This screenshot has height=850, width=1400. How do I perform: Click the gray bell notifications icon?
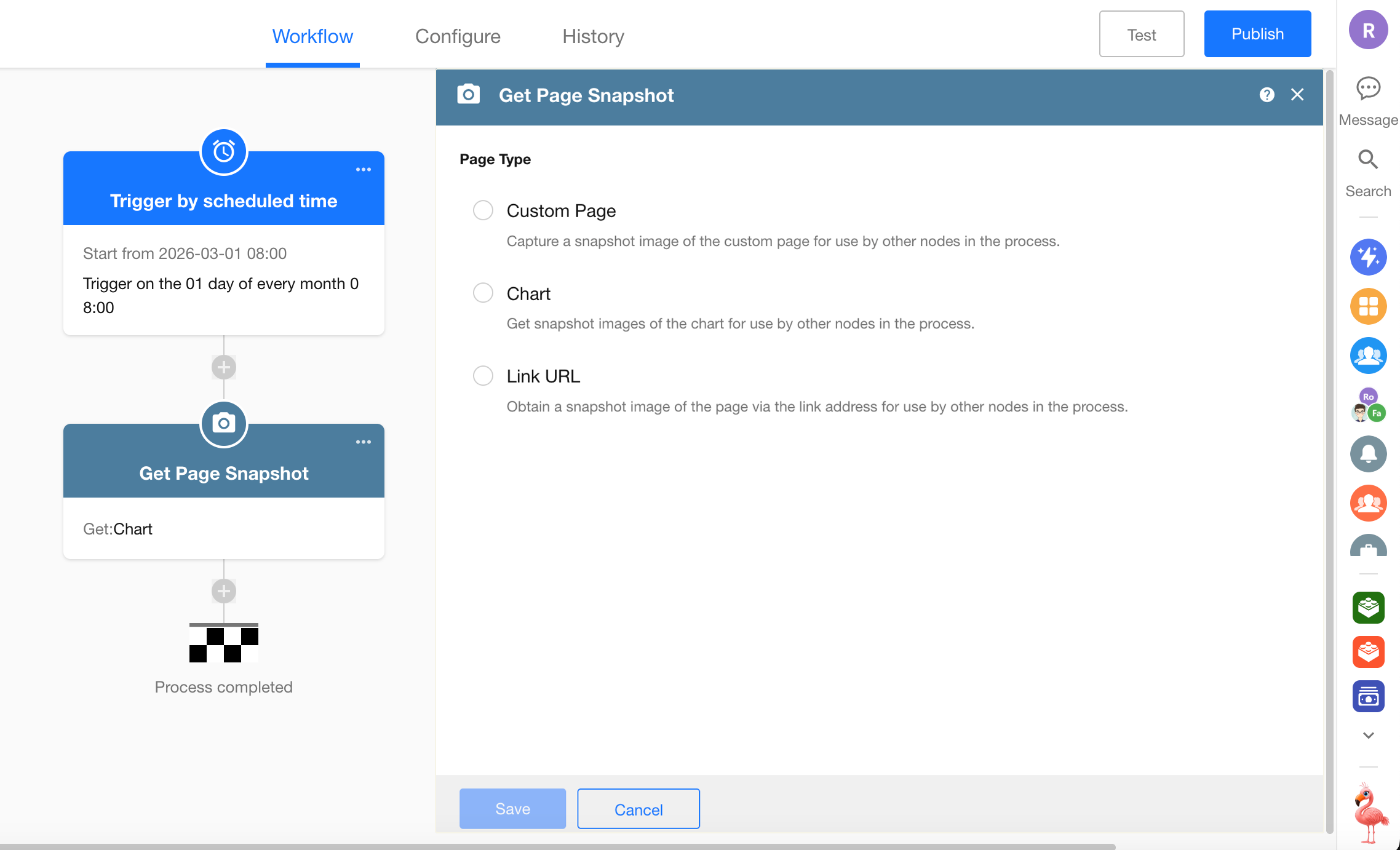[x=1368, y=454]
